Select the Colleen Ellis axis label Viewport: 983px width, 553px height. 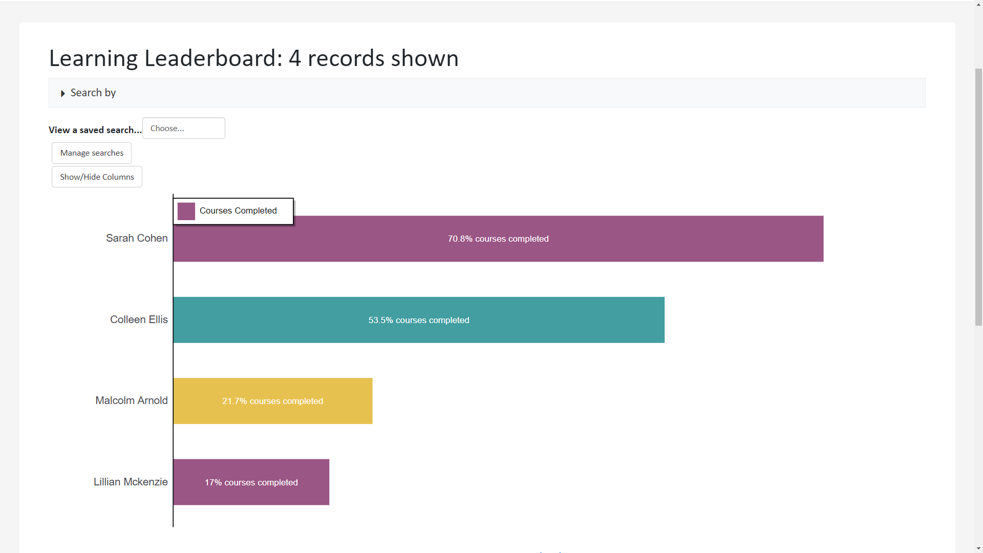(139, 320)
